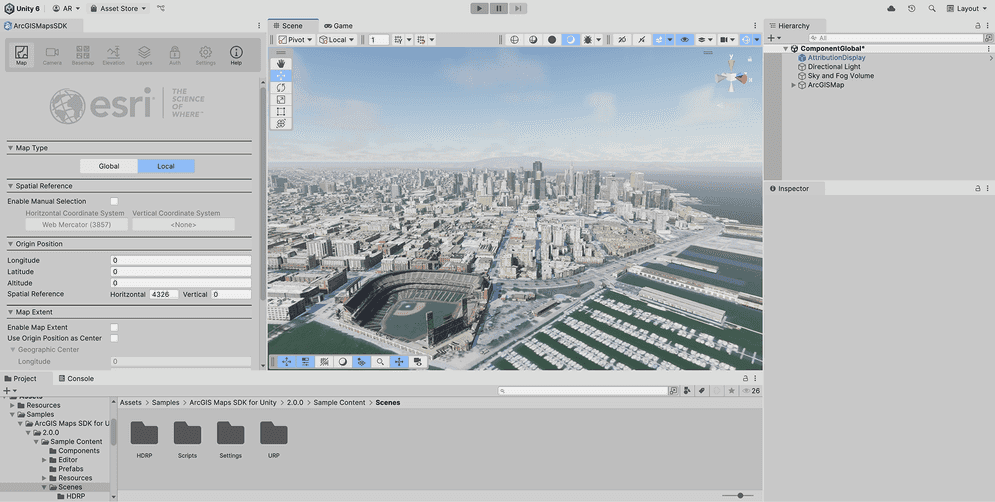Open the version control icon beside Asset Store
Viewport: 995px width, 502px height.
(x=161, y=8)
